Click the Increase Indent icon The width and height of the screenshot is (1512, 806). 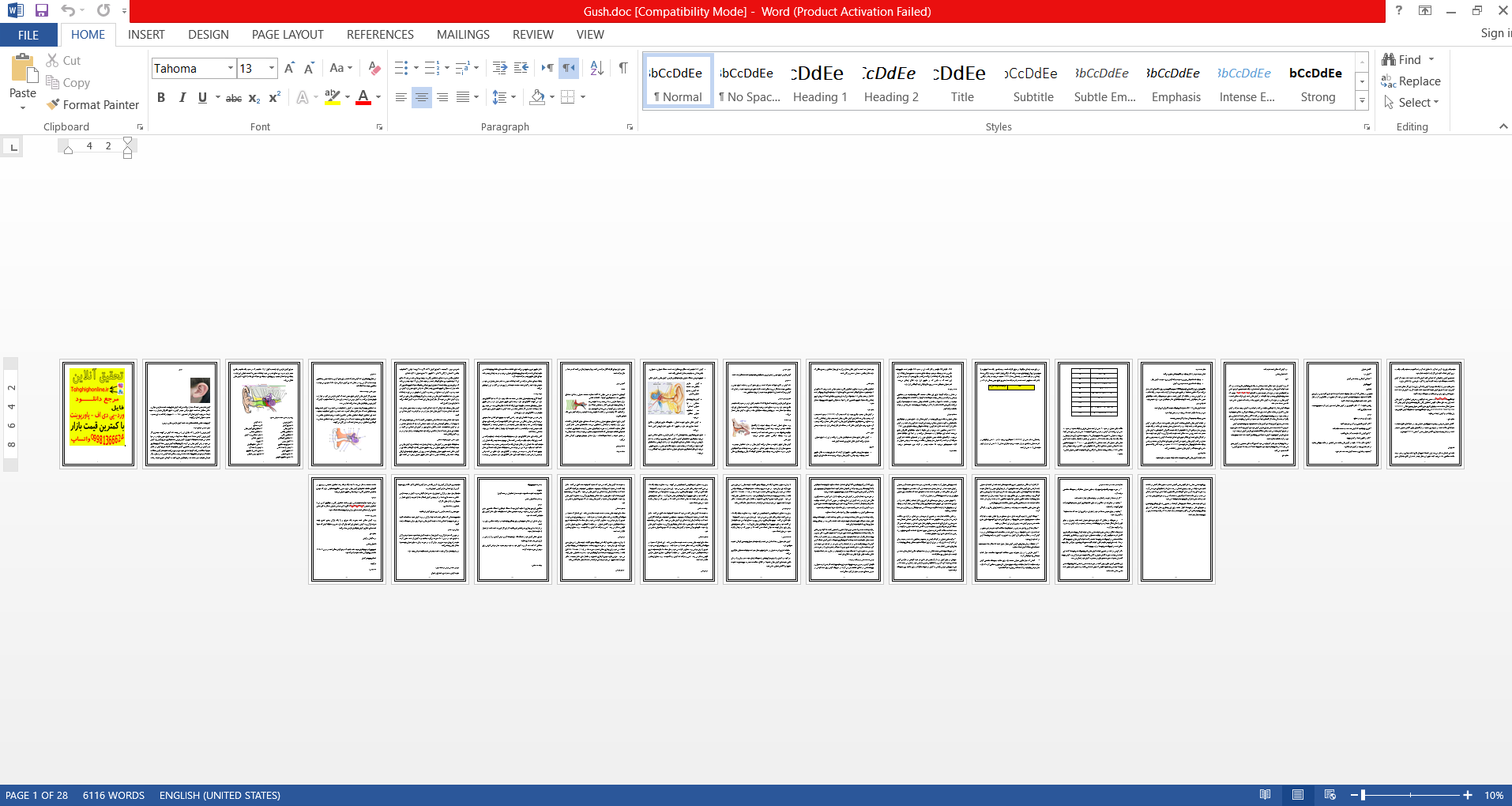(521, 68)
